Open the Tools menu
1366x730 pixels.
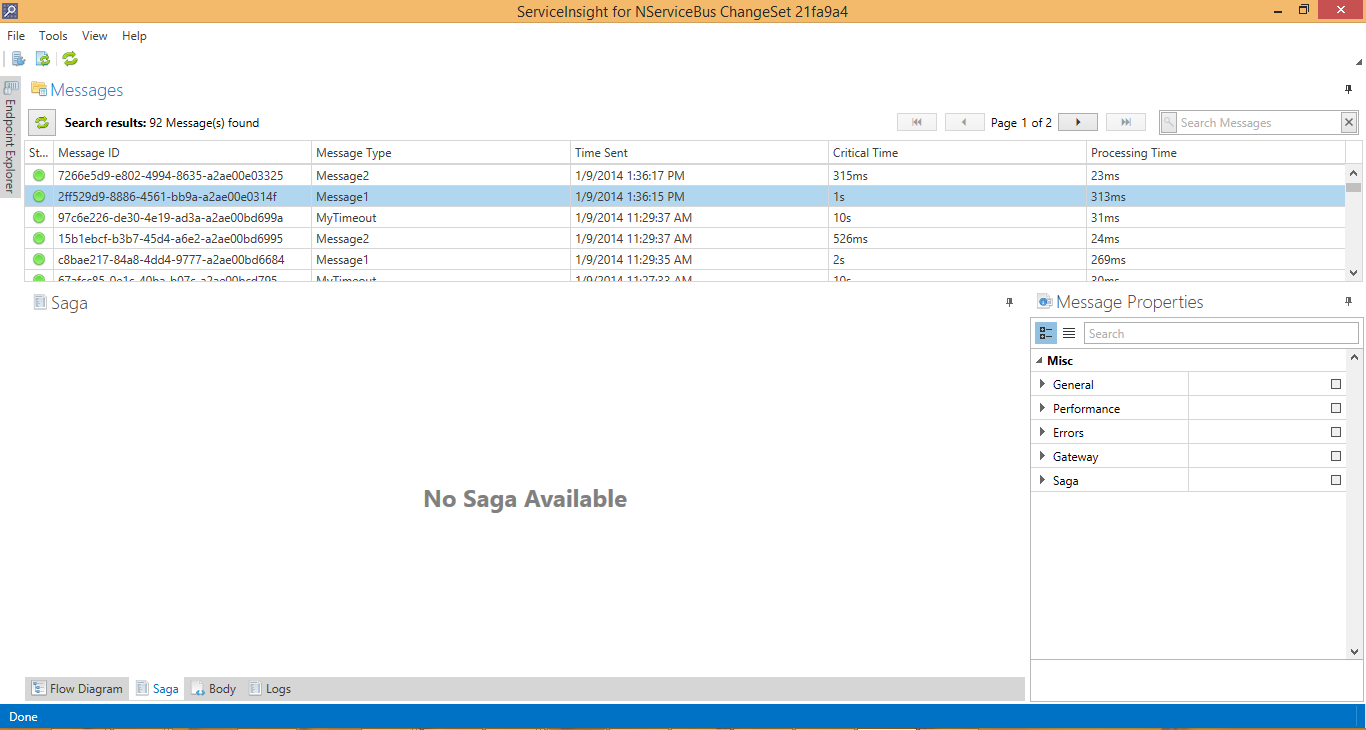53,36
